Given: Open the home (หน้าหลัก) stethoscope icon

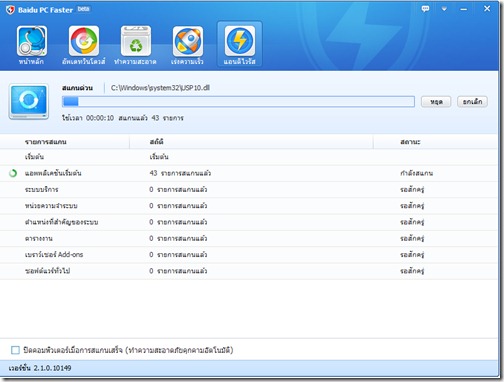Looking at the screenshot, I should 32,41.
